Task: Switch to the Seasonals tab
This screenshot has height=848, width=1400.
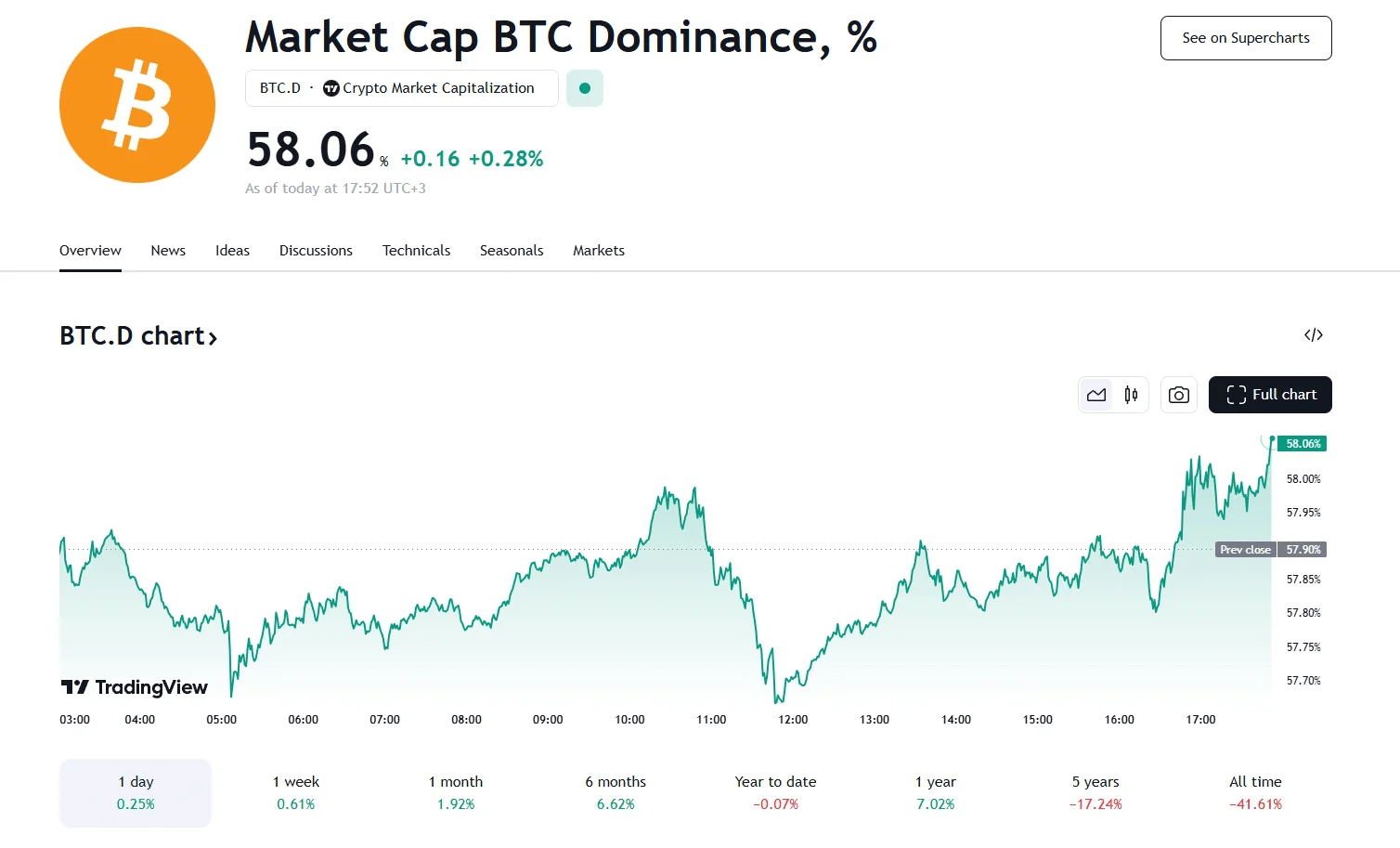Action: point(512,251)
